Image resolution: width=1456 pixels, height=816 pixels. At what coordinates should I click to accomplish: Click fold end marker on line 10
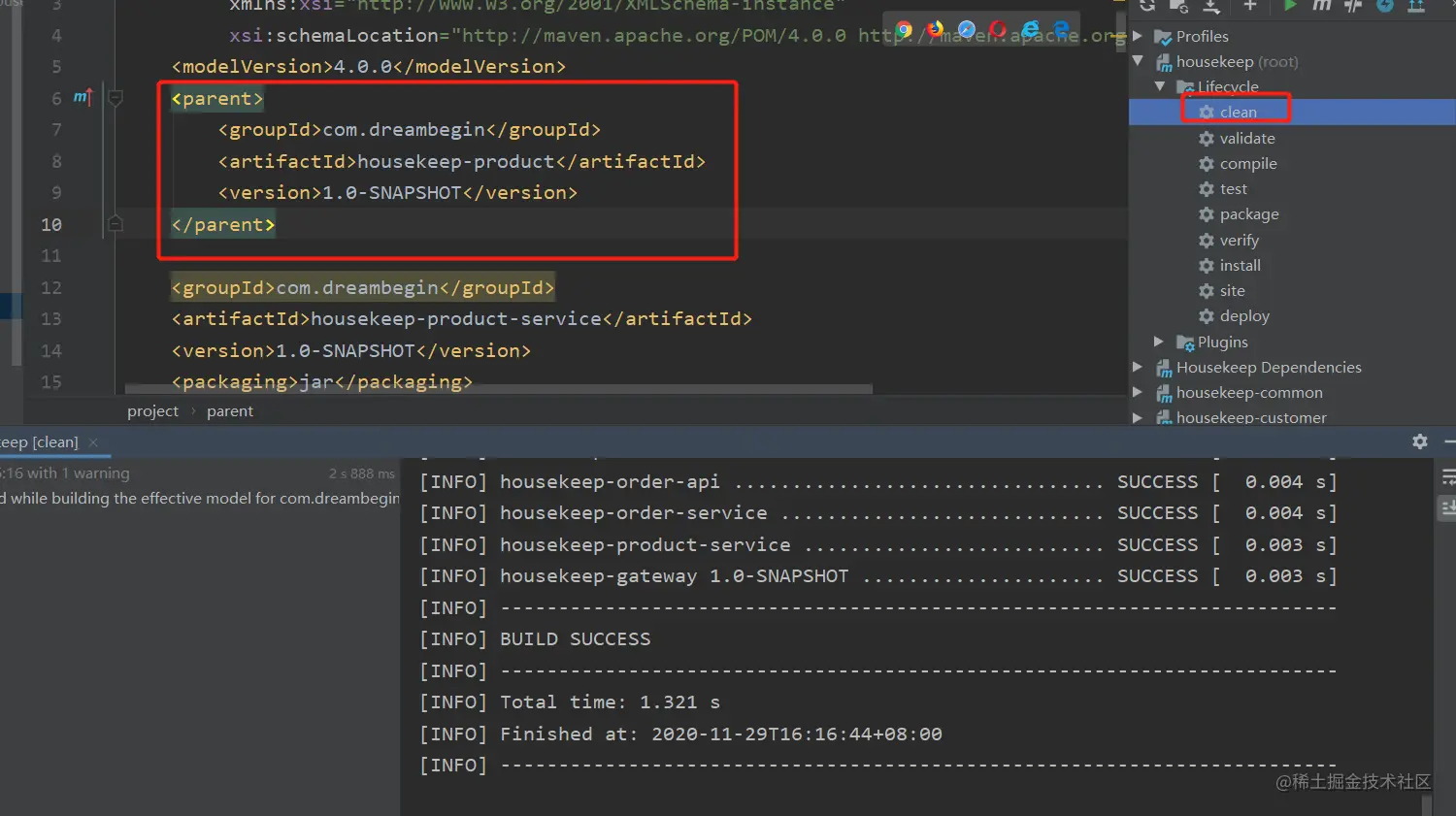[115, 224]
